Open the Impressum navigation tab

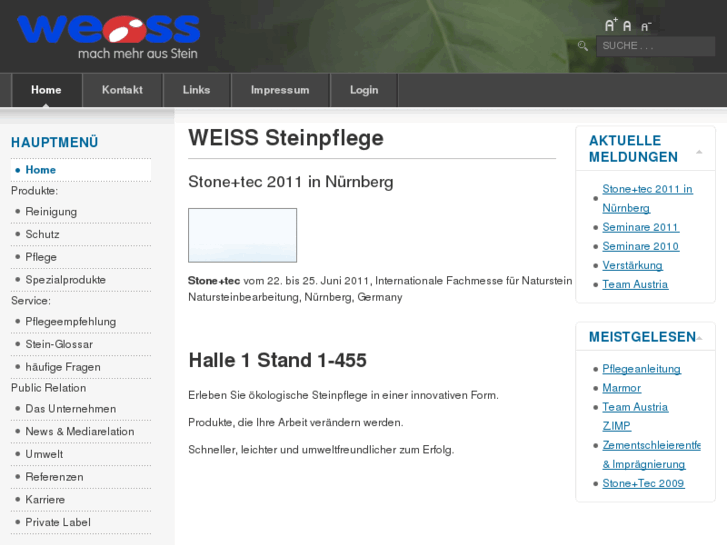pos(280,90)
